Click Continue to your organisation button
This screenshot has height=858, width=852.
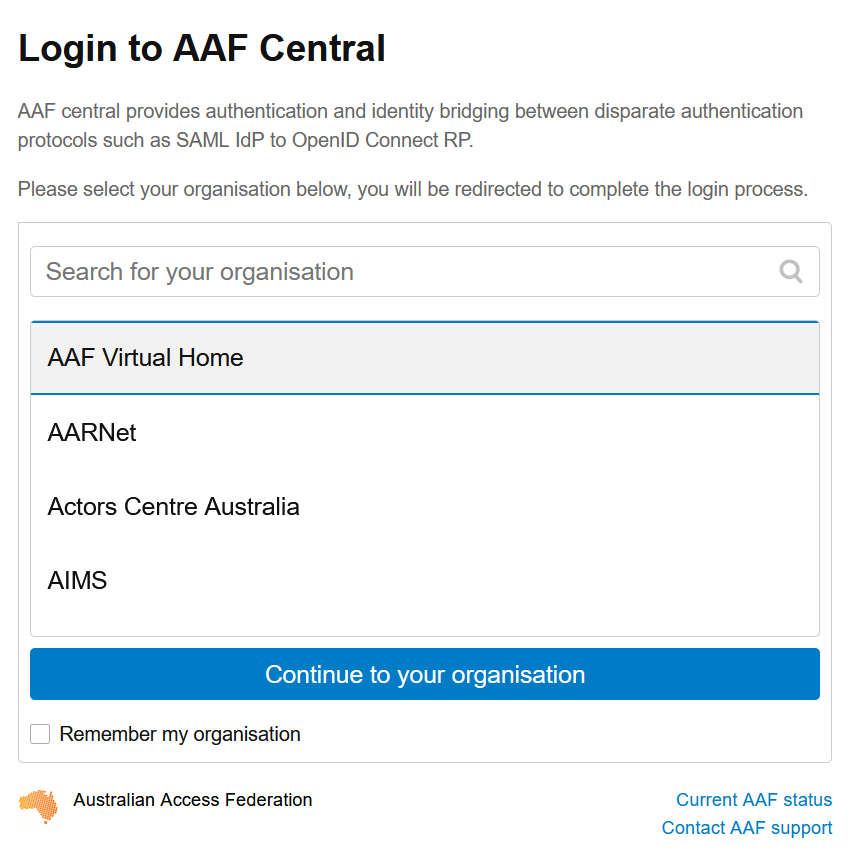tap(425, 674)
